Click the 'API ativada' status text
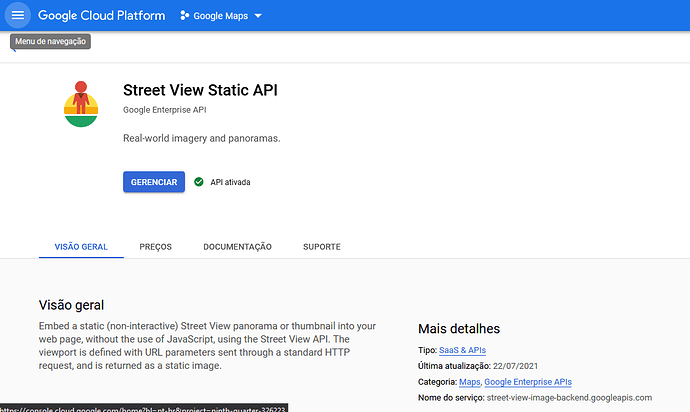Screen dimensions: 690x412 coord(230,182)
